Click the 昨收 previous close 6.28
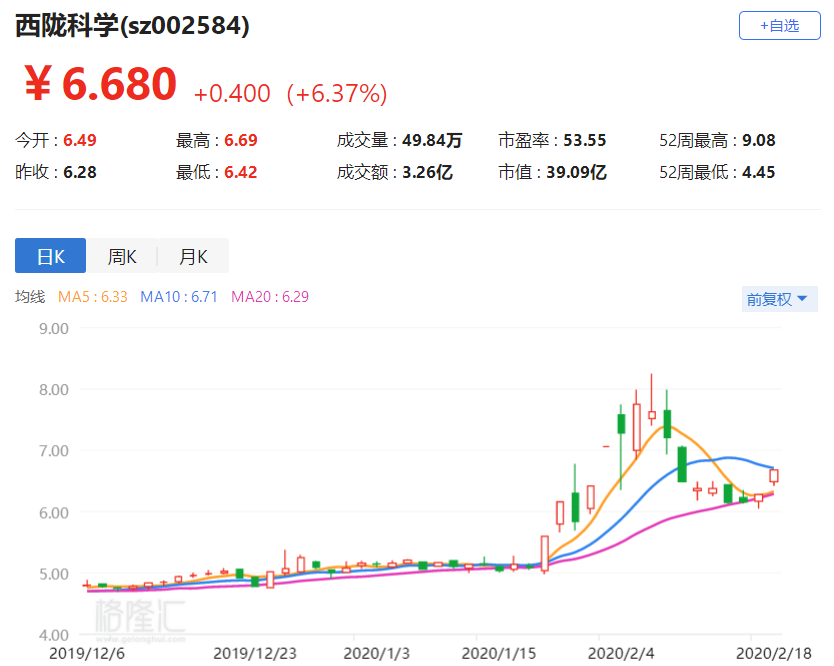The image size is (834, 666). pyautogui.click(x=80, y=172)
